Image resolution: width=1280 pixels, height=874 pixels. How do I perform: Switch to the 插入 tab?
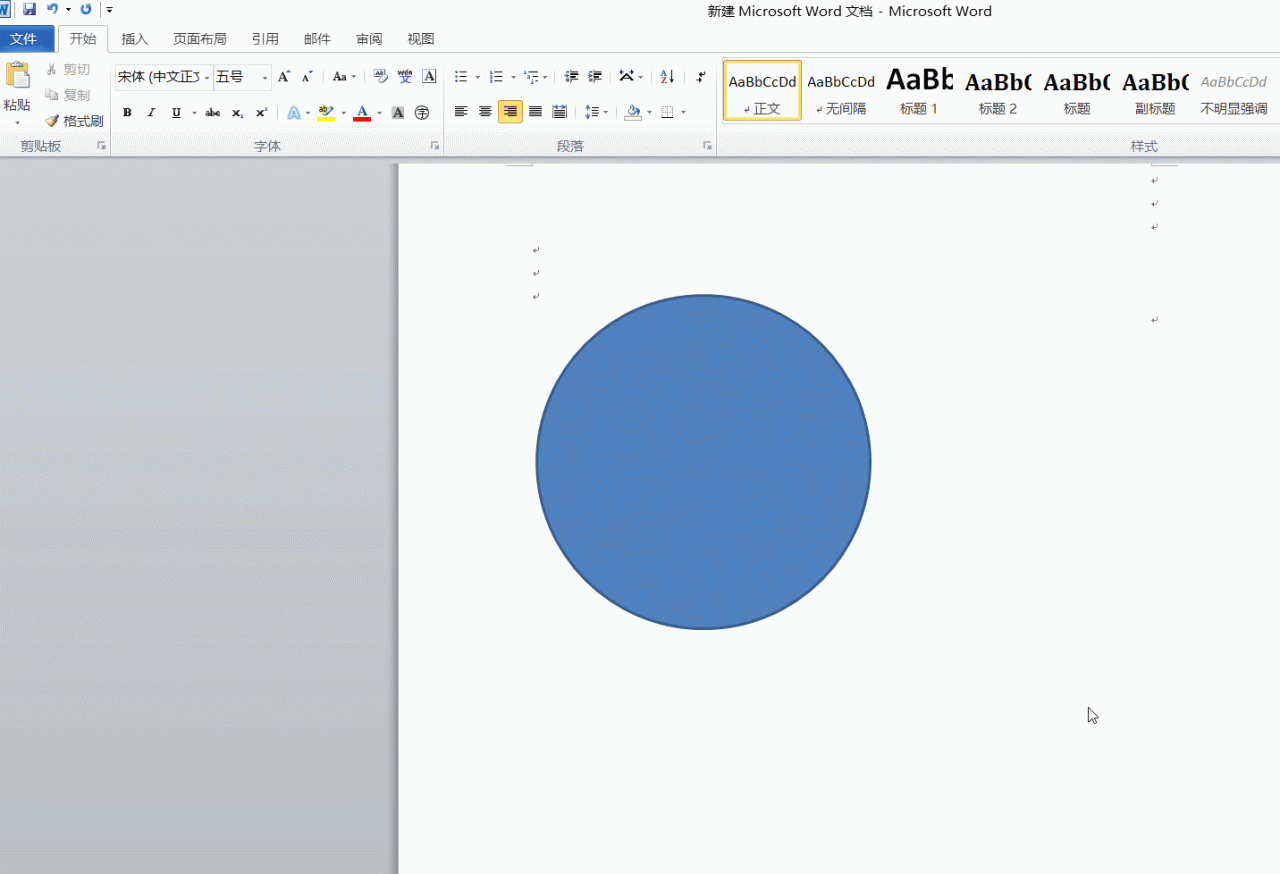pos(134,39)
